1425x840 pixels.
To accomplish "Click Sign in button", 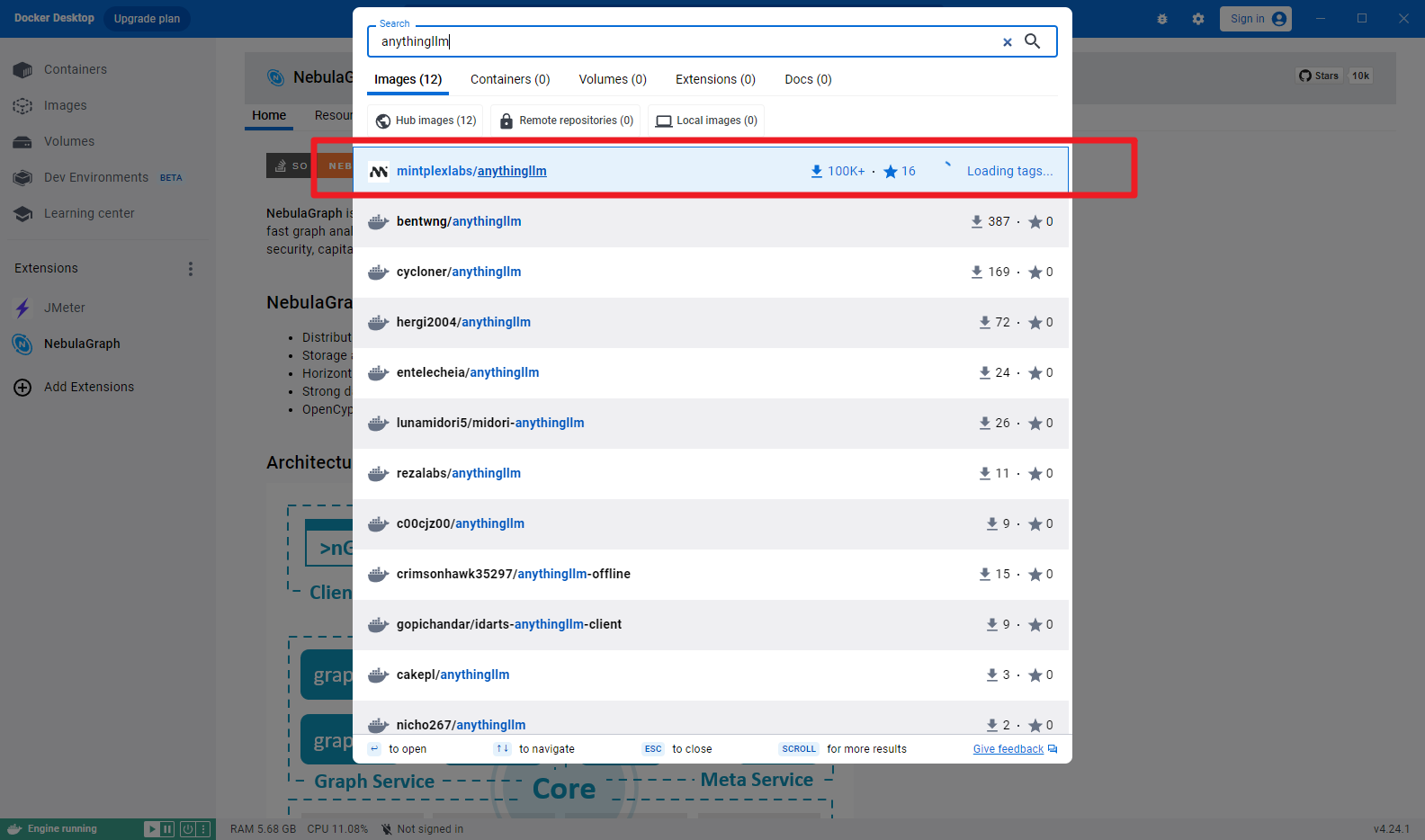I will [x=1256, y=19].
